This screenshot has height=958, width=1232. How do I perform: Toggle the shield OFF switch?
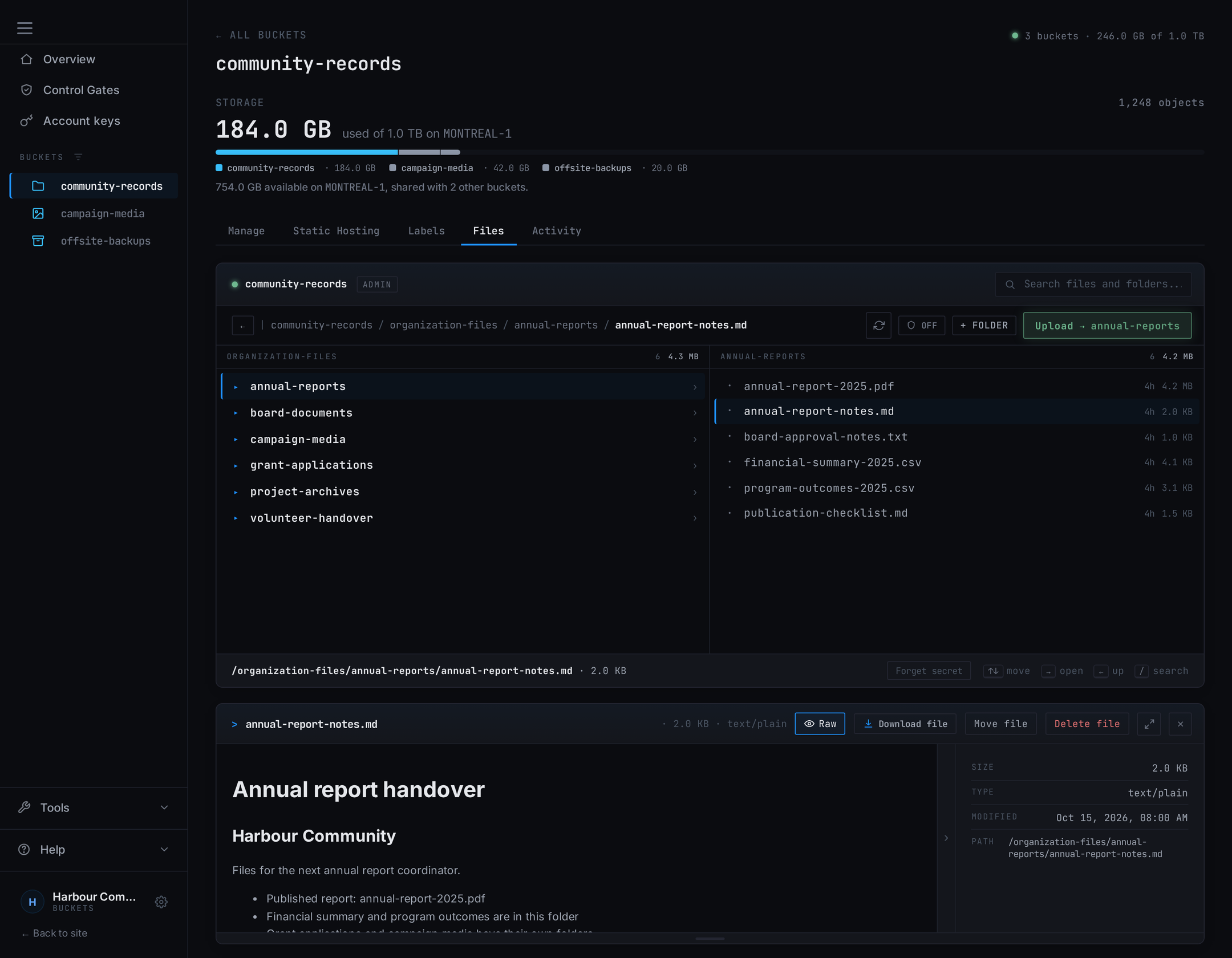click(x=922, y=325)
